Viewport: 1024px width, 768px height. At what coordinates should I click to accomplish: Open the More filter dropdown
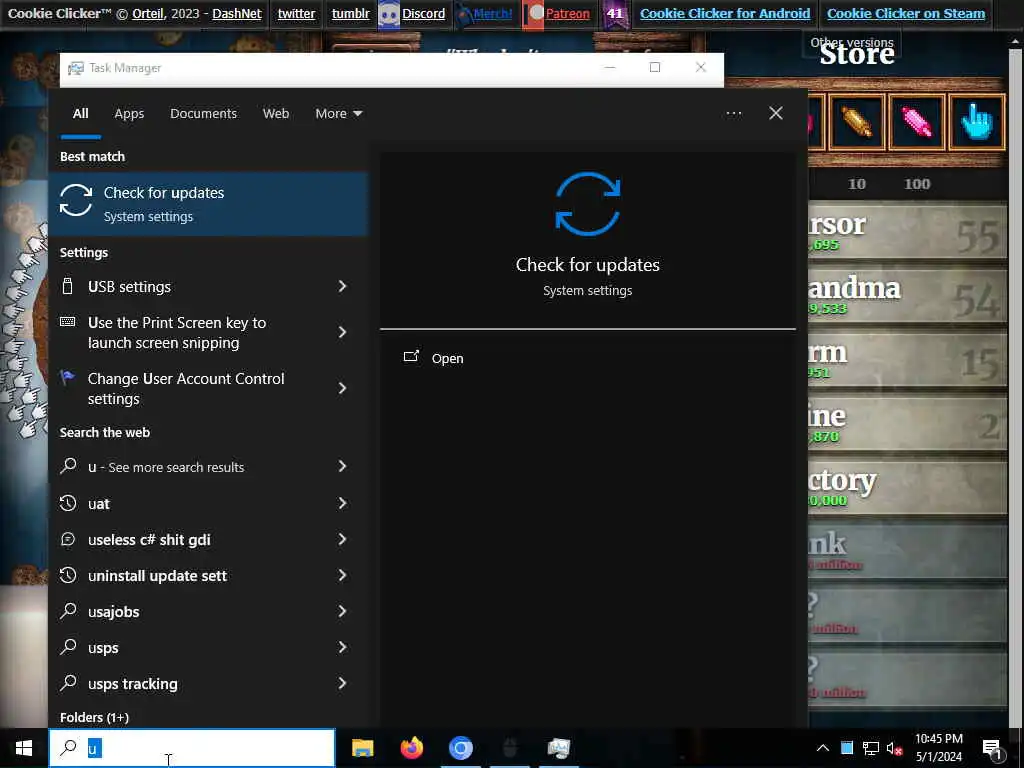[338, 114]
